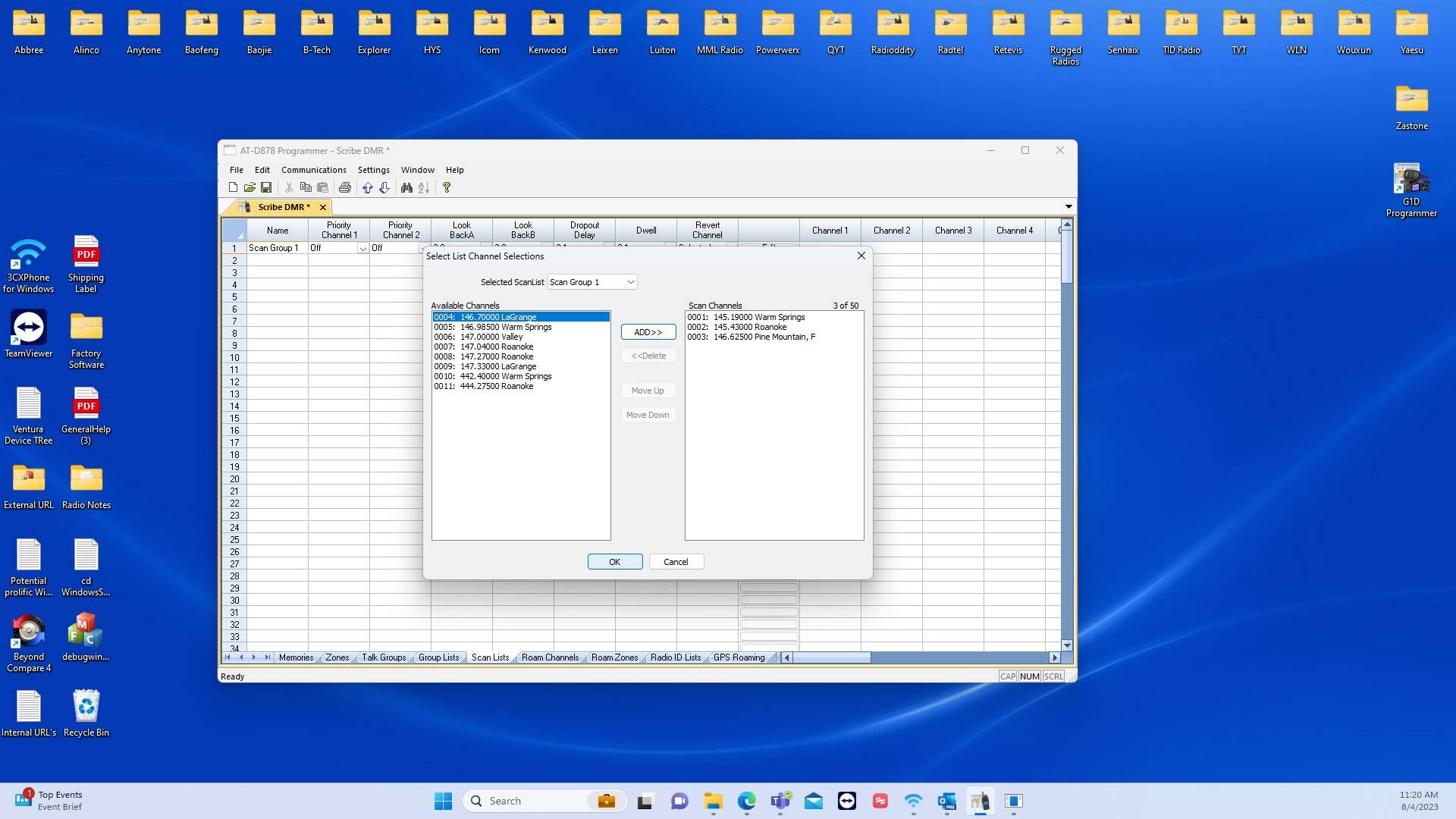The image size is (1456, 819).
Task: Open the File menu
Action: tap(237, 170)
